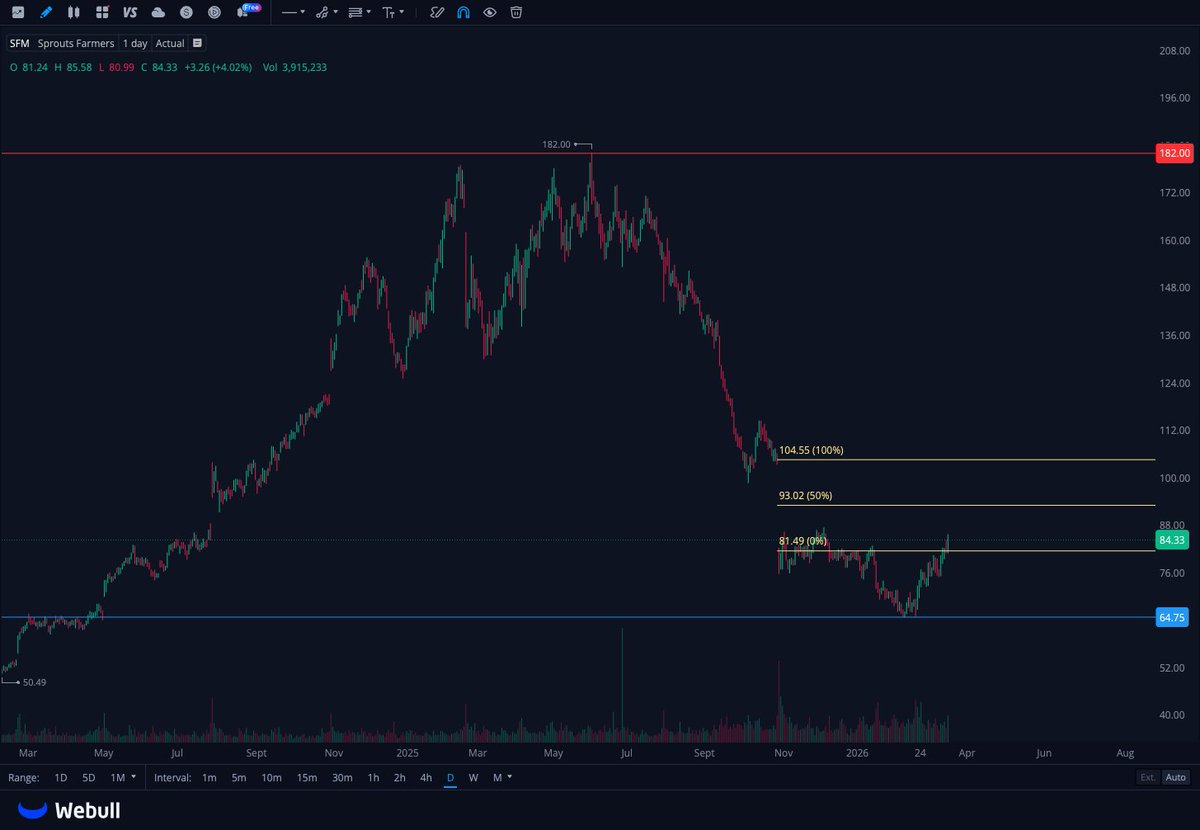Click the green 84.33 current price label
The height and width of the screenshot is (830, 1200).
coord(1172,540)
